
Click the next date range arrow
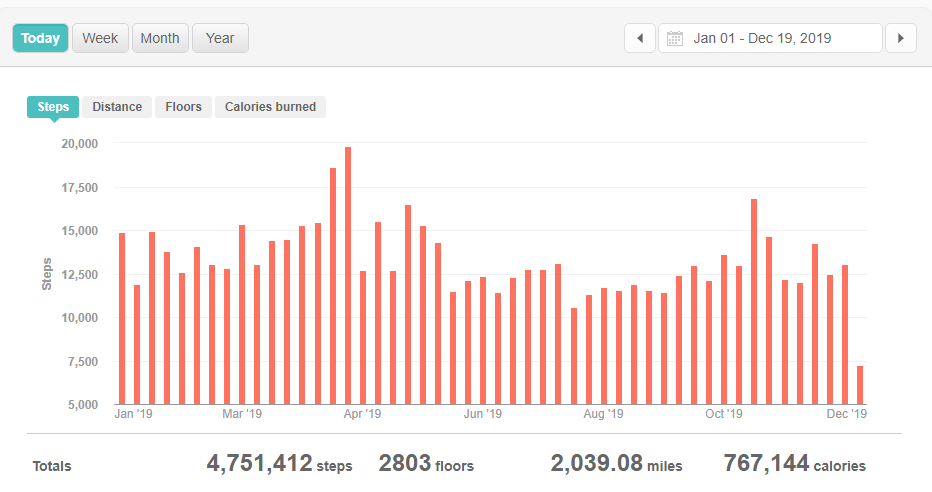(x=901, y=39)
